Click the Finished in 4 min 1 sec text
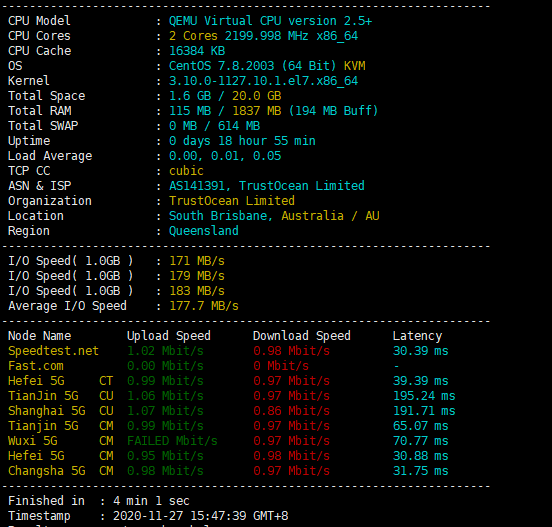Image resolution: width=552 pixels, height=527 pixels. [99, 501]
